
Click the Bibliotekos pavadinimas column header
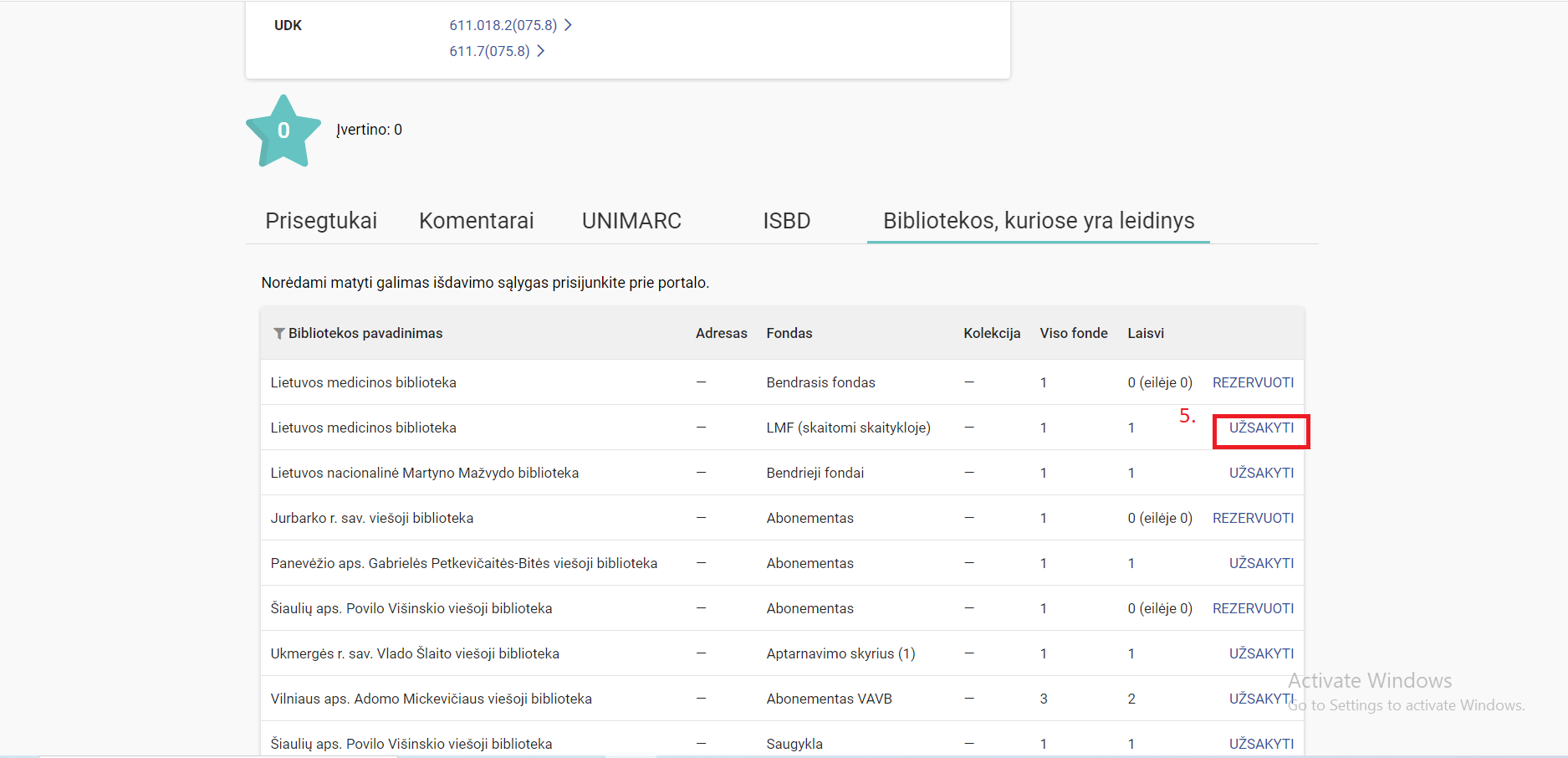(x=365, y=333)
